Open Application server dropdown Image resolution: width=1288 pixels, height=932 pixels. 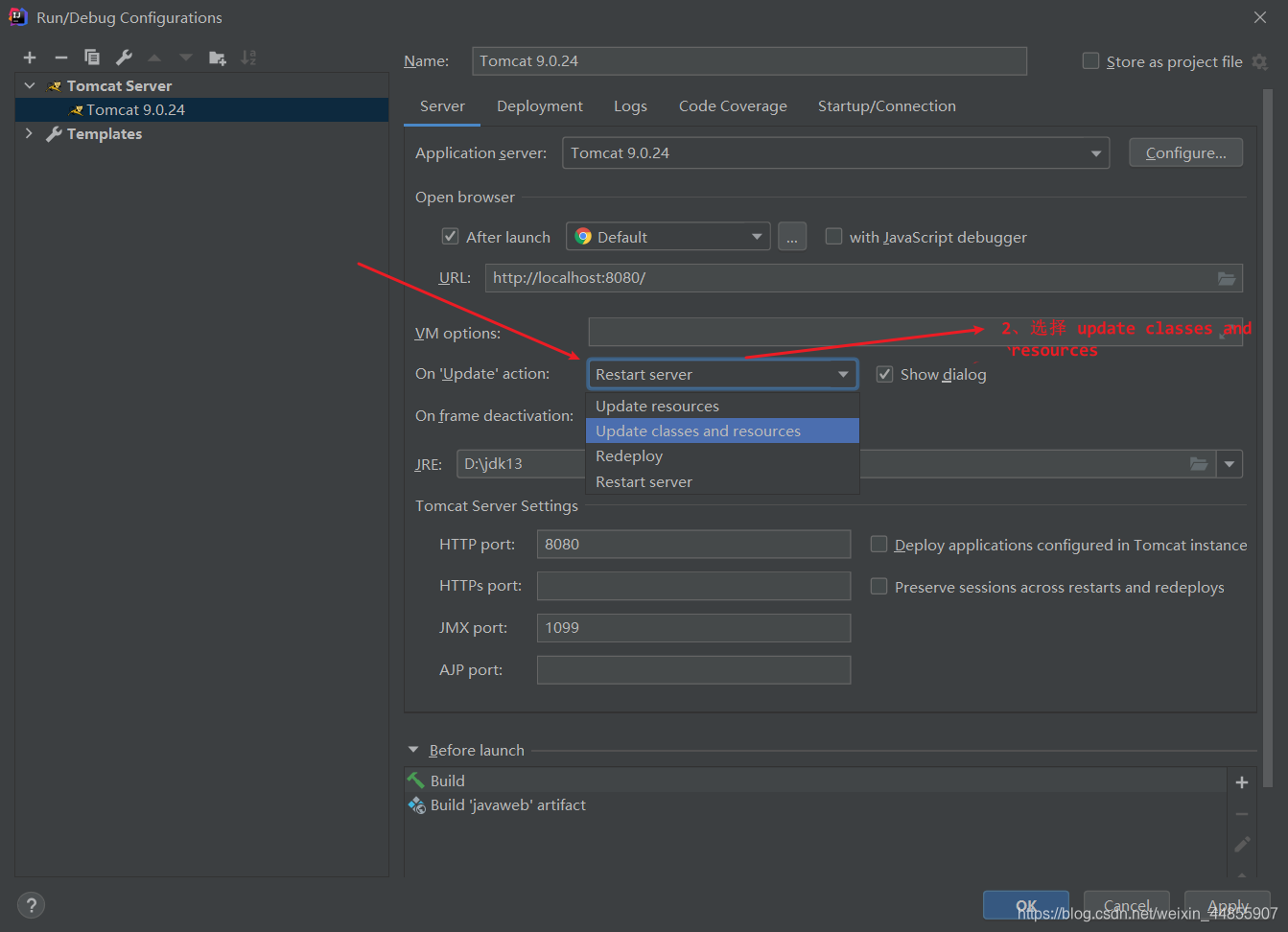tap(835, 152)
